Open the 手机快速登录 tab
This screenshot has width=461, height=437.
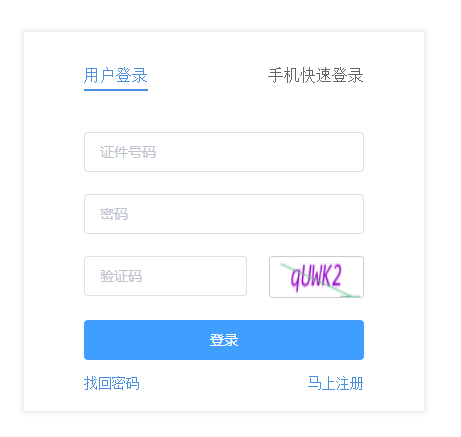(x=316, y=76)
